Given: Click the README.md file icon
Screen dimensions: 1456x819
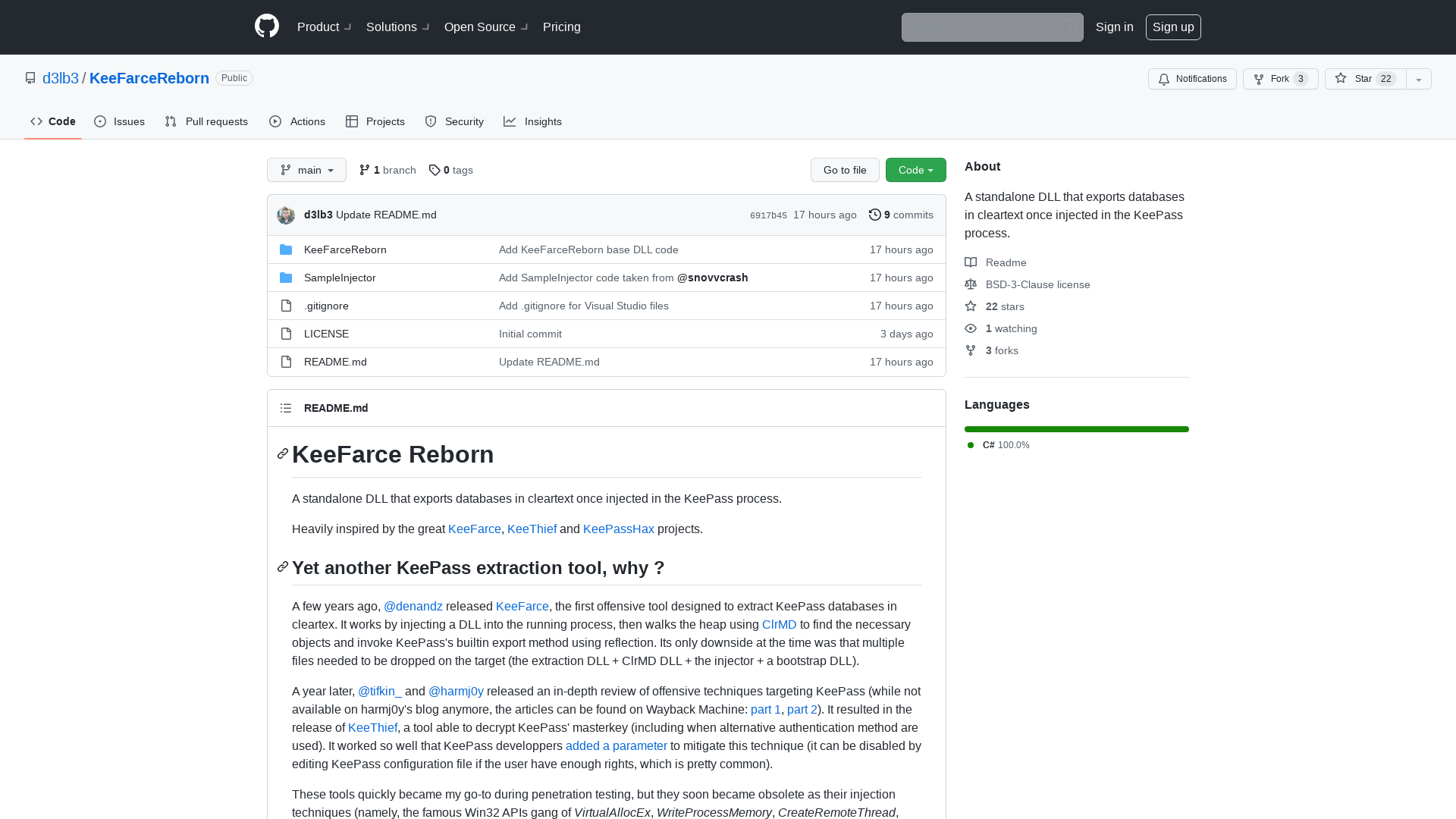Looking at the screenshot, I should coord(286,362).
